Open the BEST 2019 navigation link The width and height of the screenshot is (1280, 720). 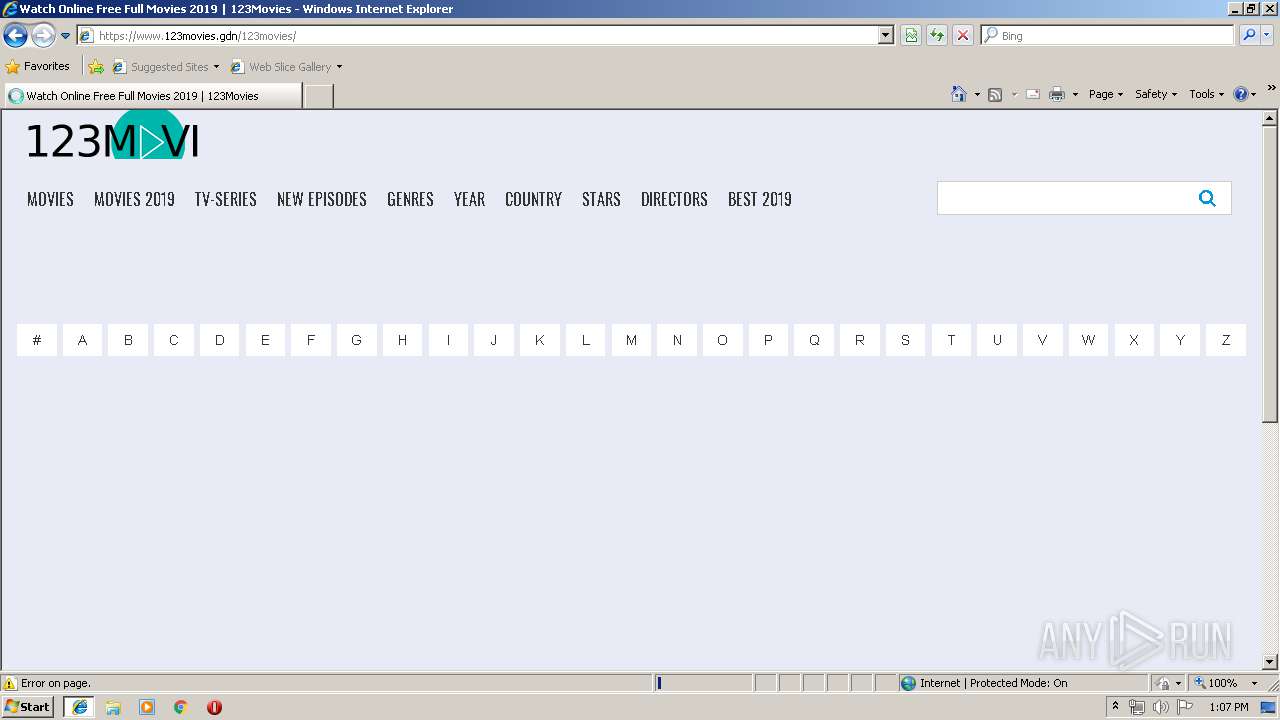coord(760,199)
